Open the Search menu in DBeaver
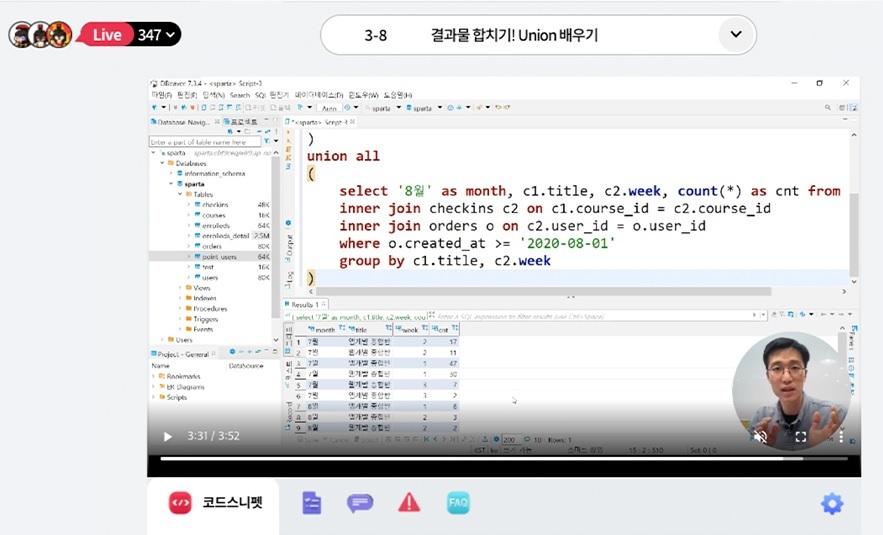883x535 pixels. pyautogui.click(x=239, y=95)
